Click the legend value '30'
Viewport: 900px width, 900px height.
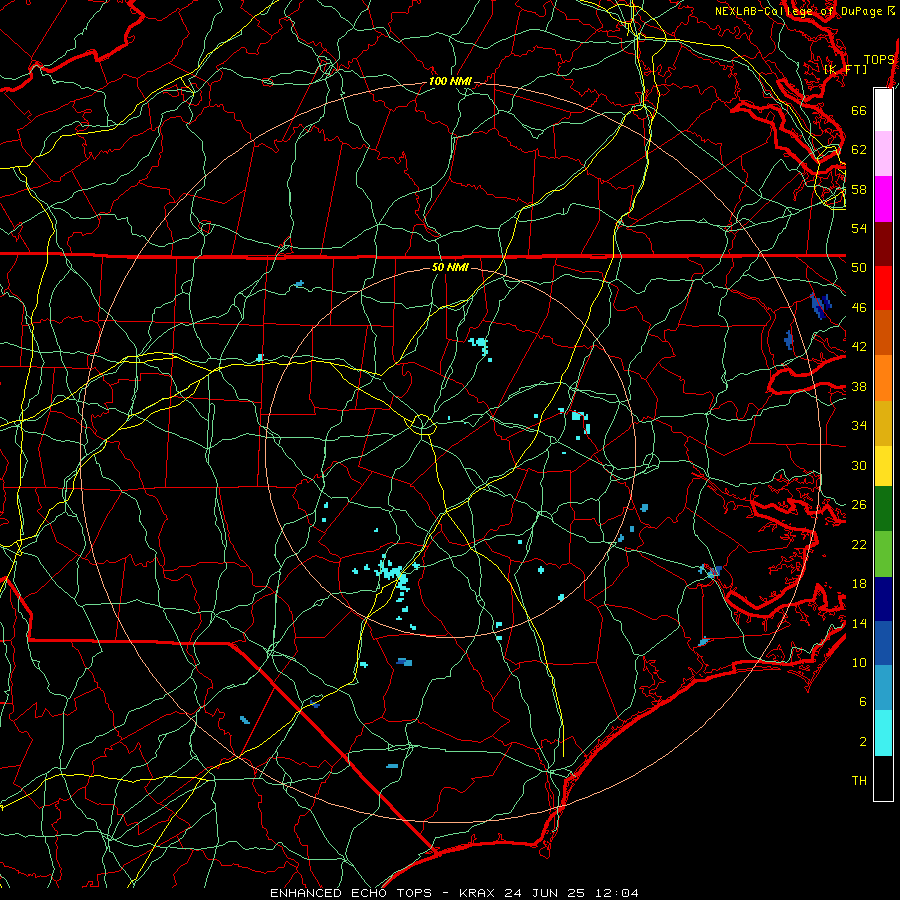click(x=859, y=465)
